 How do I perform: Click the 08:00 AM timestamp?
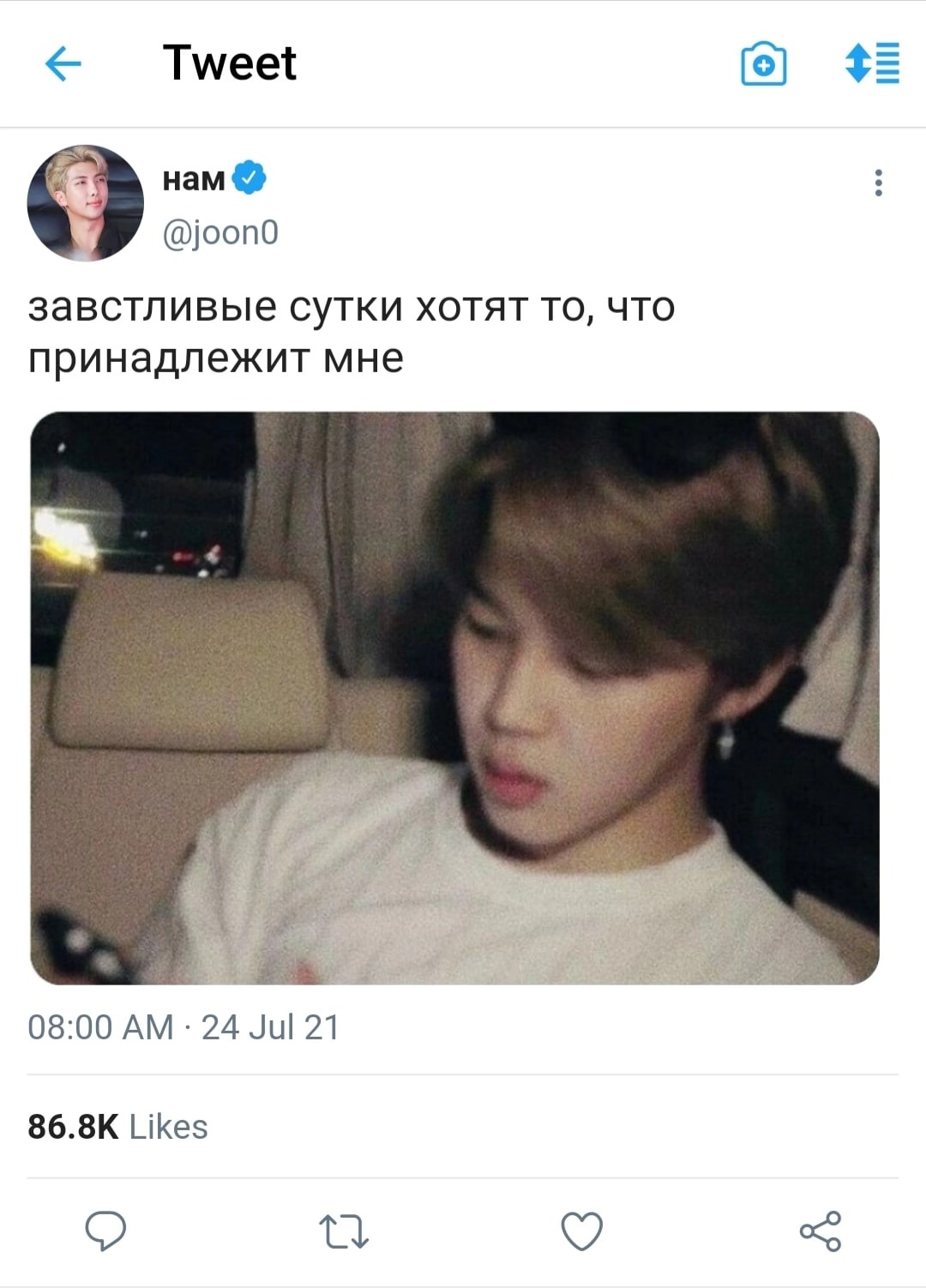[100, 1026]
